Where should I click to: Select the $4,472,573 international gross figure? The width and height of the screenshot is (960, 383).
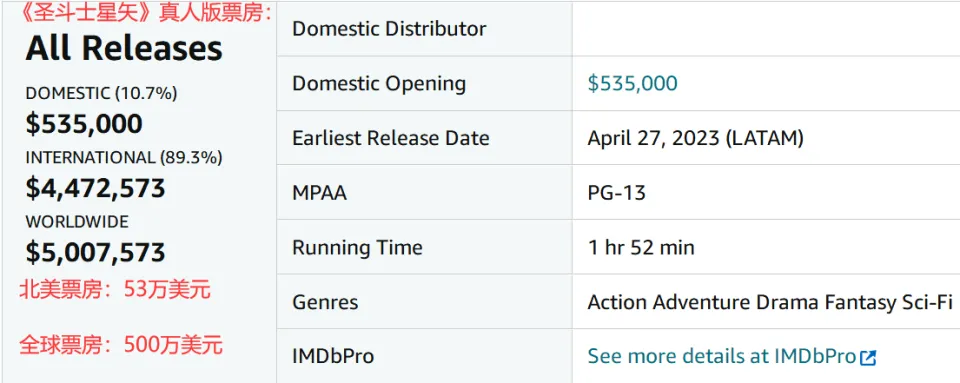pyautogui.click(x=96, y=188)
